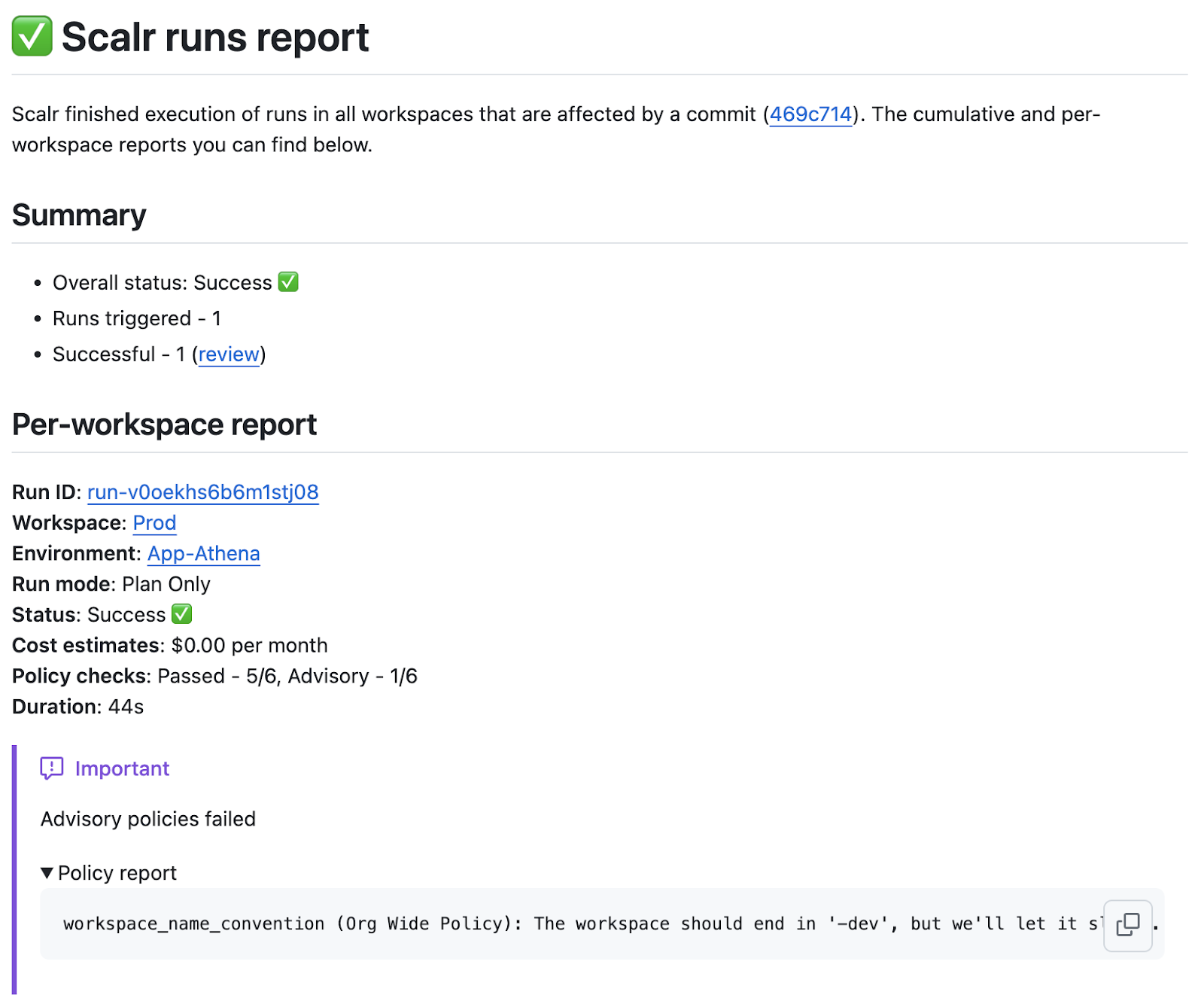Click the 'Important' alert title
1204x1007 pixels.
pos(122,768)
